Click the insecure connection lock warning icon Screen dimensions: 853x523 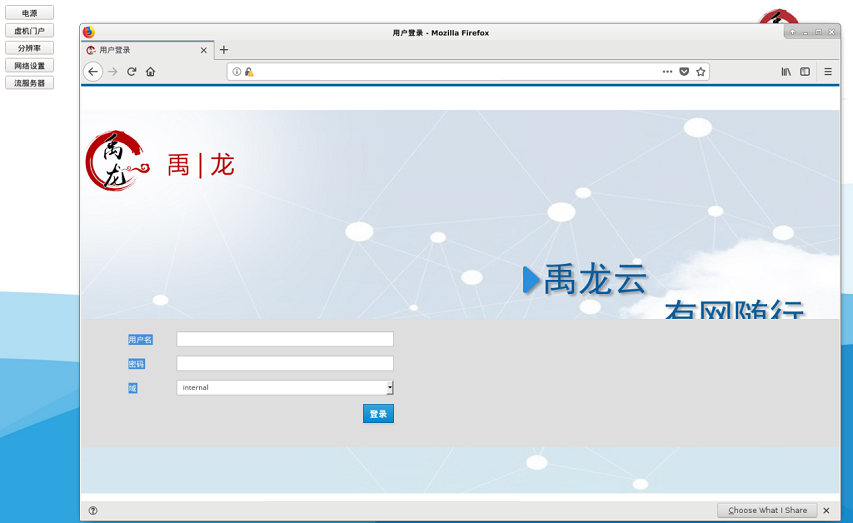pyautogui.click(x=249, y=72)
